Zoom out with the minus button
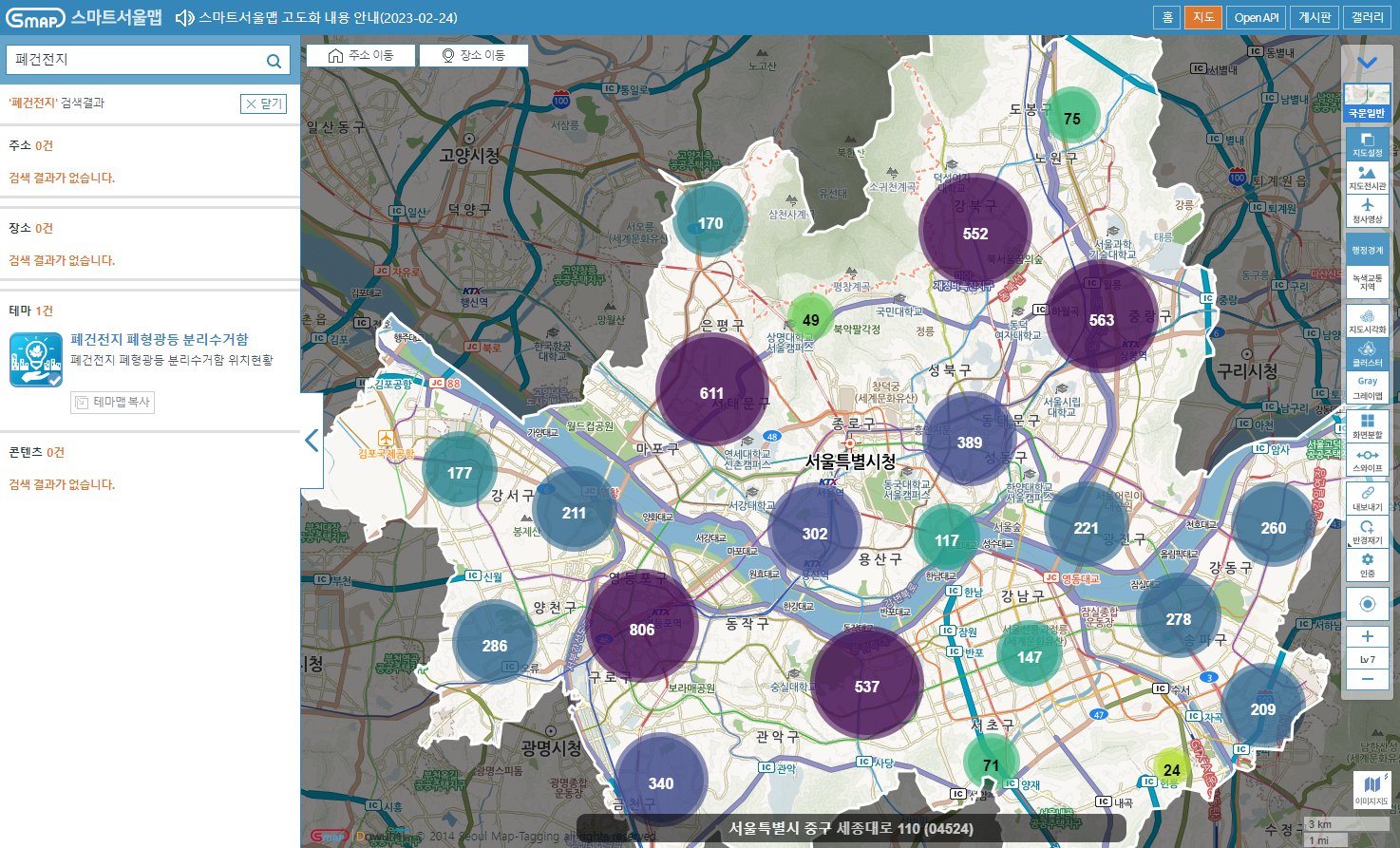The width and height of the screenshot is (1400, 848). click(1367, 680)
